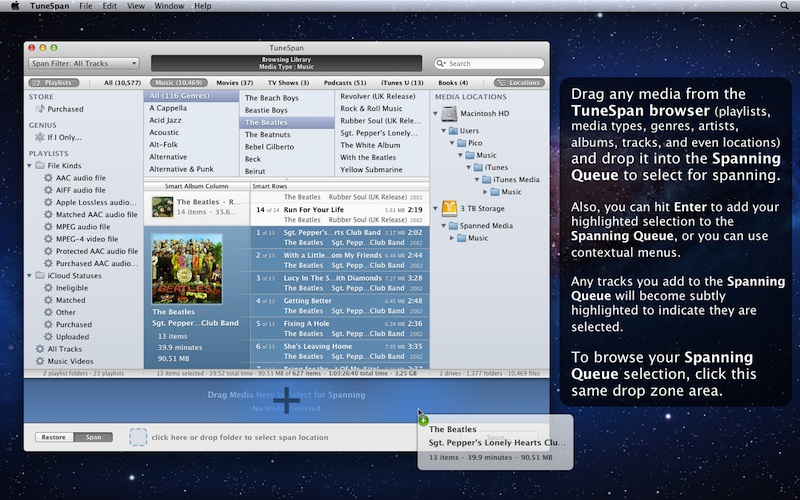Collapse the iCloud Statuses folder

pos(29,275)
